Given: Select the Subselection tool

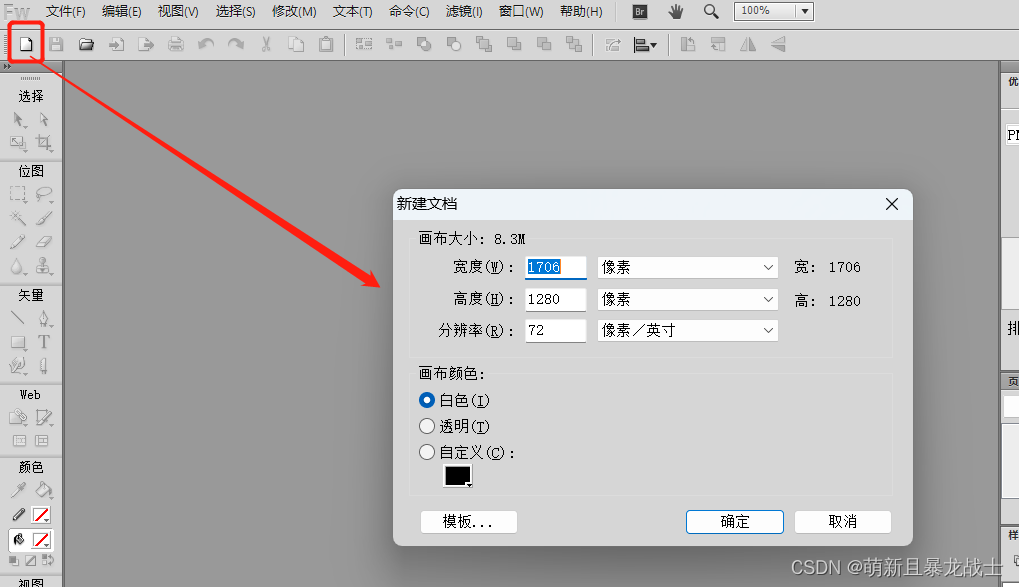Looking at the screenshot, I should [44, 120].
